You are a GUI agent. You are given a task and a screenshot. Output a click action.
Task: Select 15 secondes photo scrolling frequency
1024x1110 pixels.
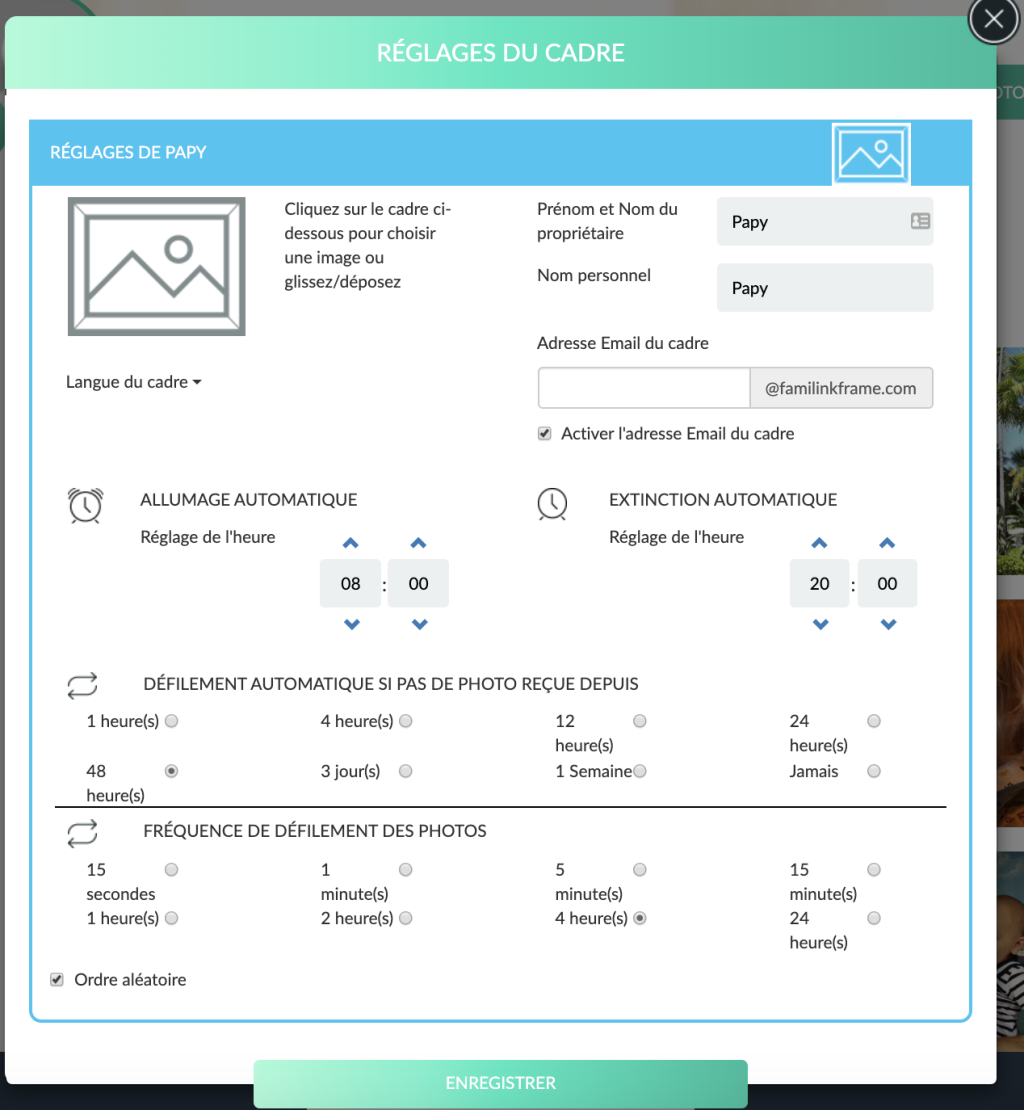[171, 869]
